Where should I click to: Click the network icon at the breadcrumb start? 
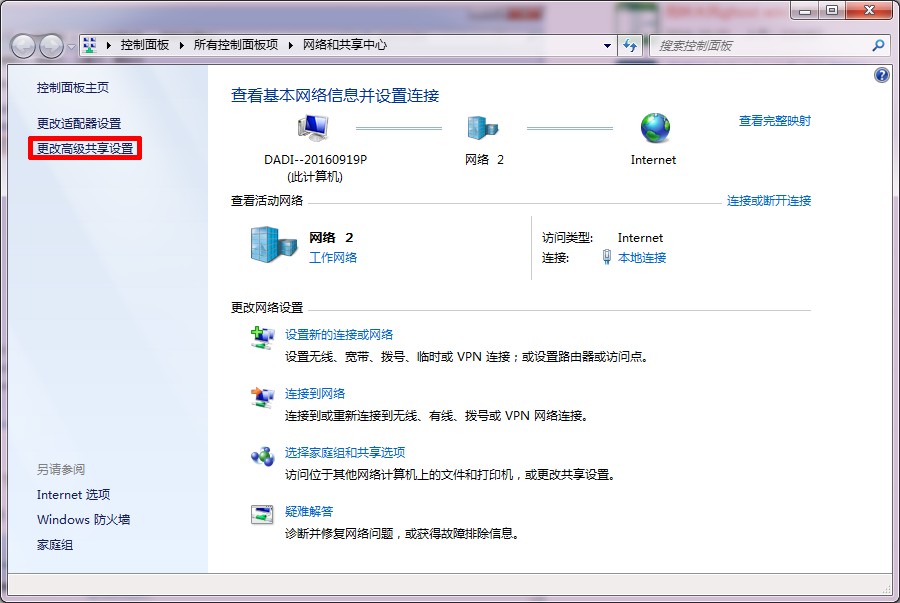pyautogui.click(x=88, y=45)
